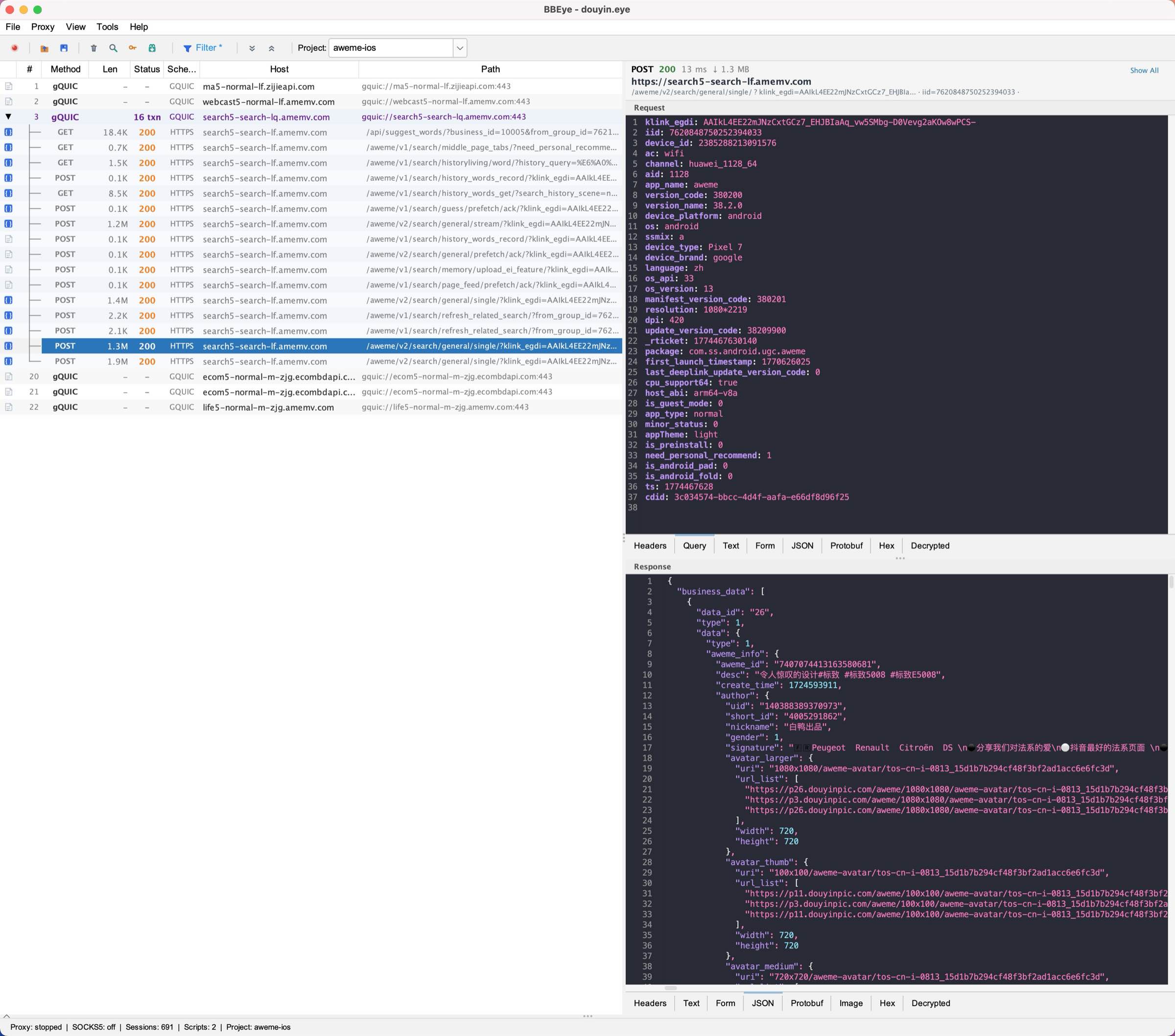Click the green package toolbar icon
The image size is (1175, 1036).
point(152,47)
